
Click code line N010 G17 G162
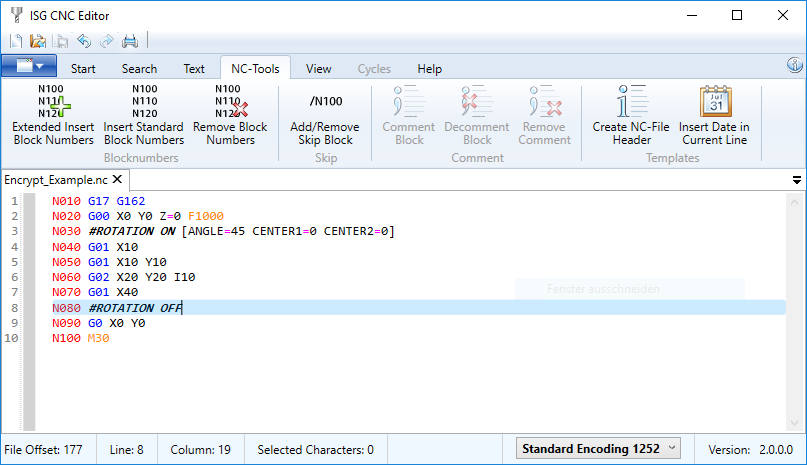point(98,201)
